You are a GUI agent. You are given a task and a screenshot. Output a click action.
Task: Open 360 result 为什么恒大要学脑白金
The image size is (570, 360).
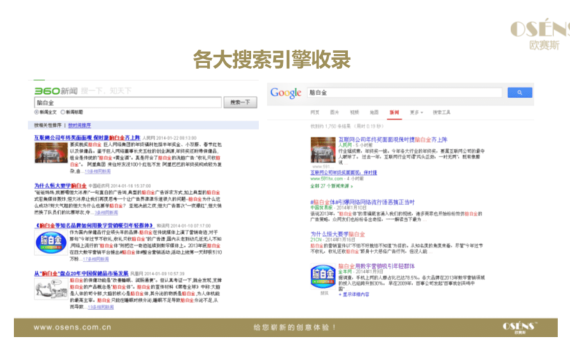[x=60, y=186]
